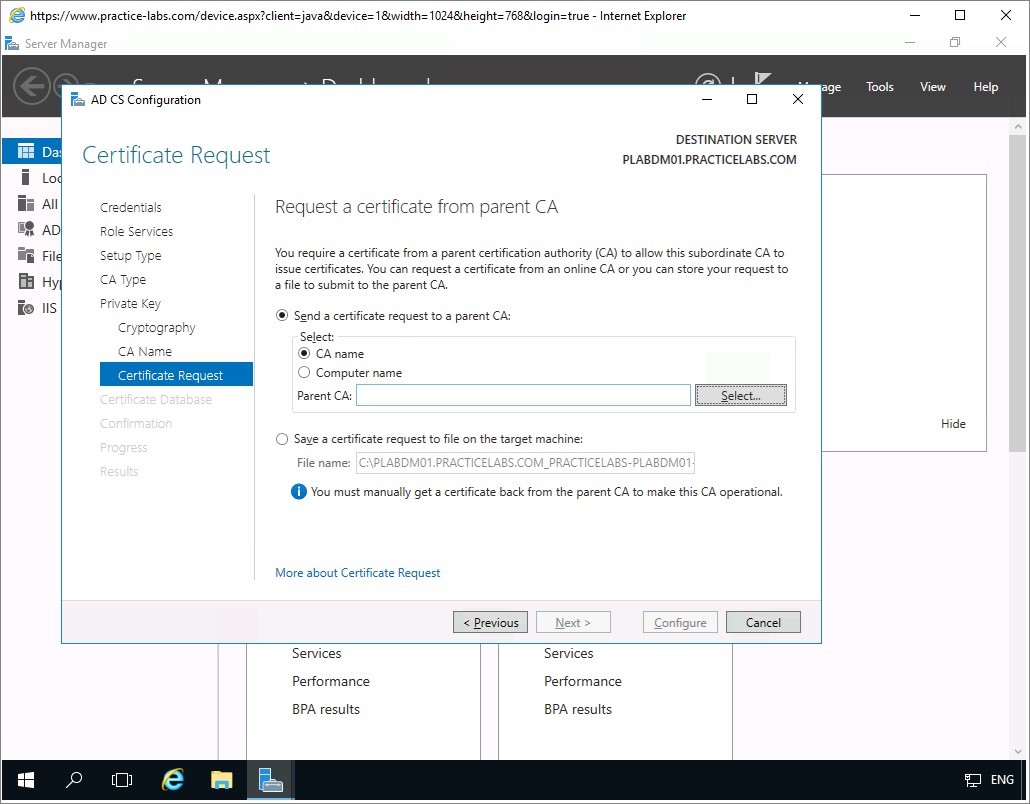This screenshot has width=1030, height=804.
Task: Select the Computer name radio button
Action: click(x=303, y=372)
